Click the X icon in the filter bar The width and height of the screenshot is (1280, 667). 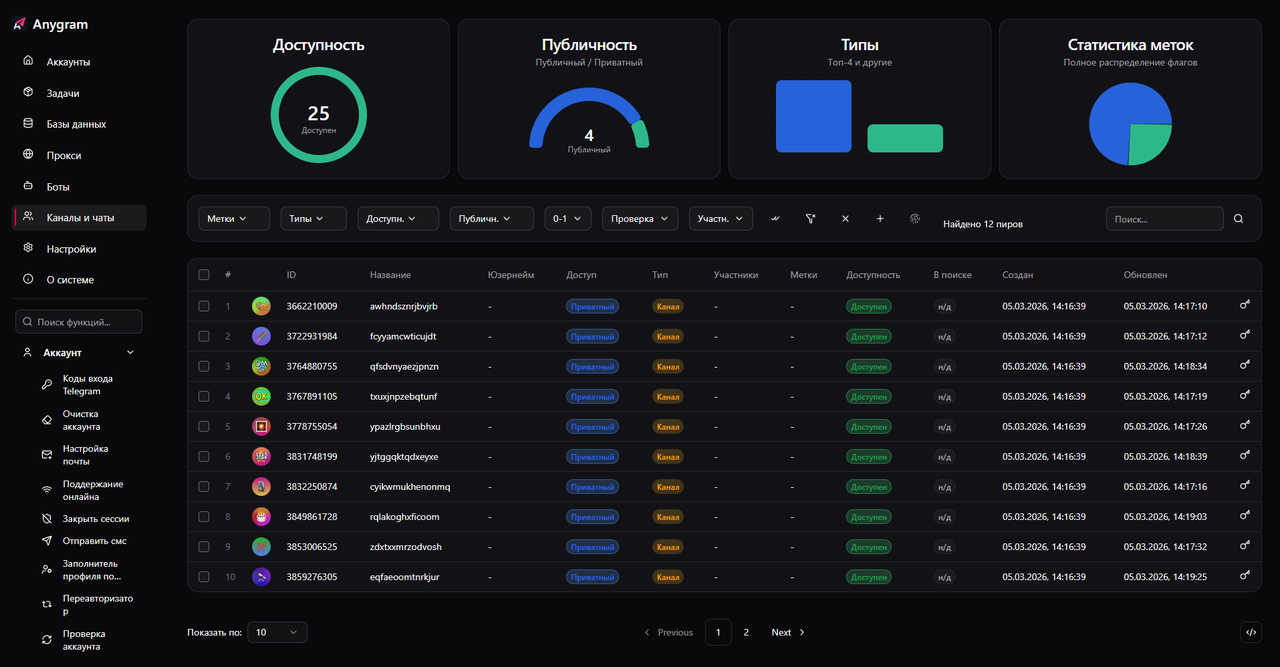pos(845,219)
